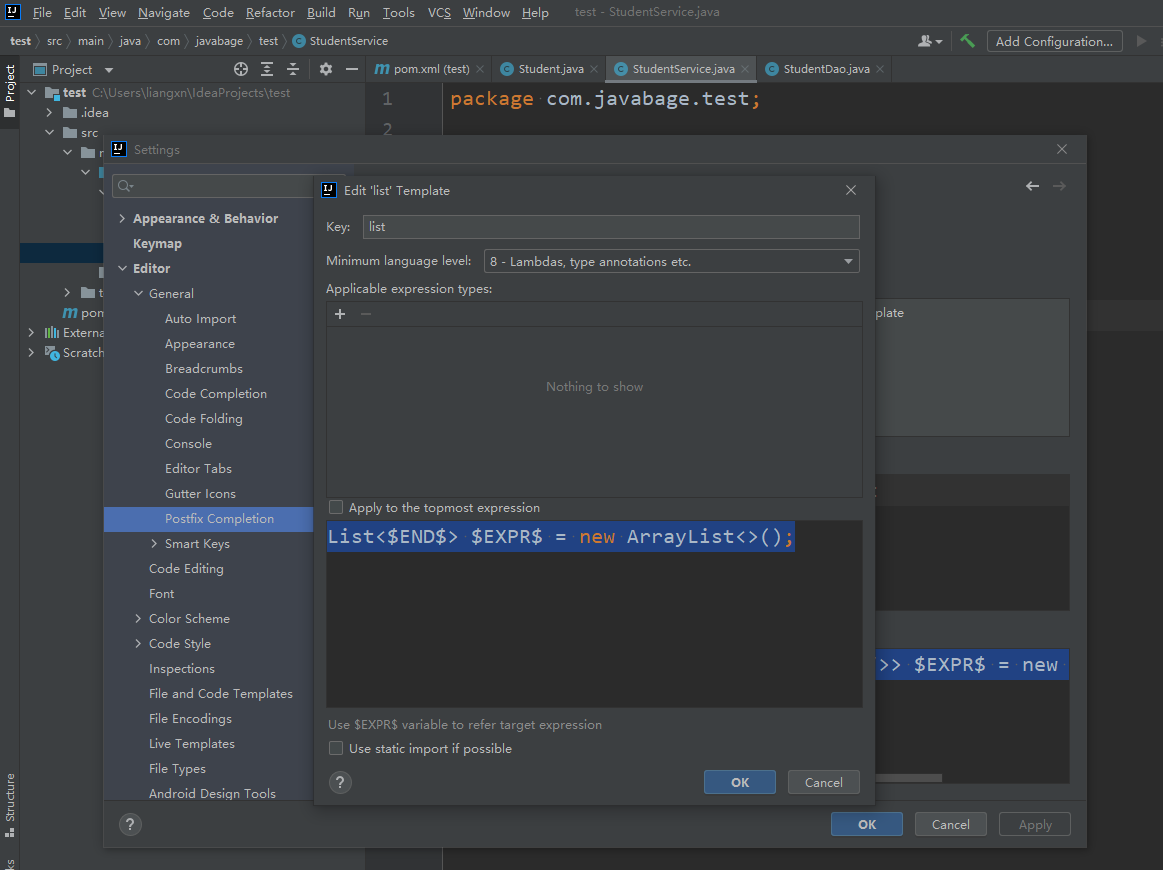This screenshot has width=1163, height=870.
Task: Open the Structure tool window side button
Action: 10,805
